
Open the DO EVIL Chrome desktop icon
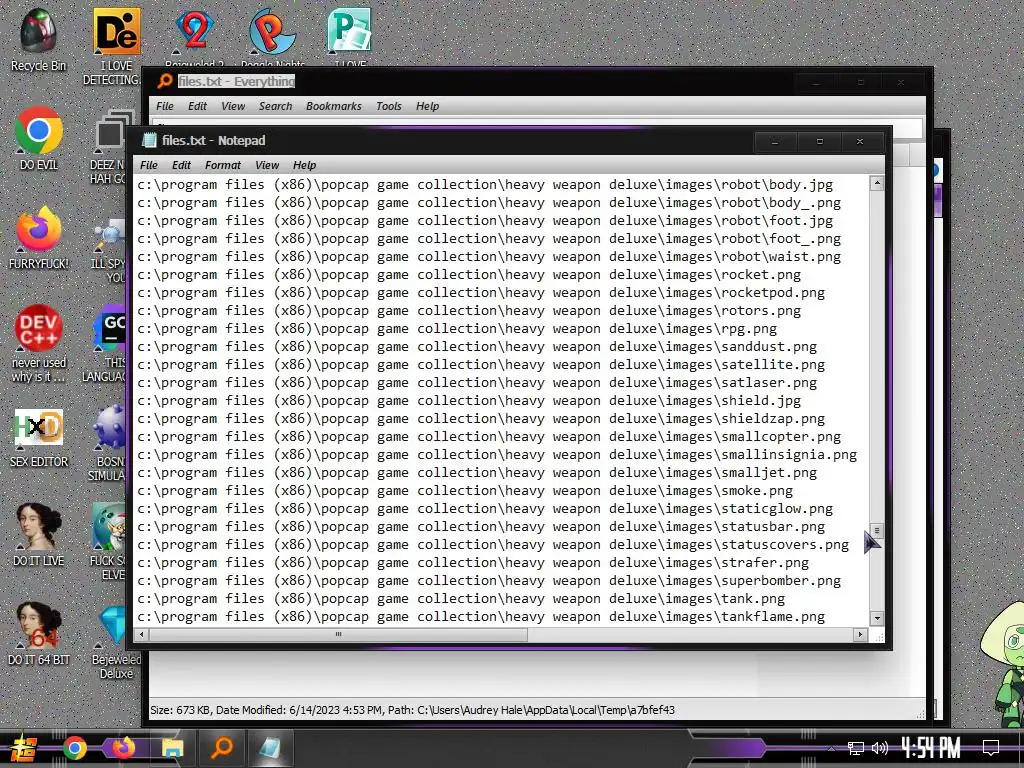(39, 138)
